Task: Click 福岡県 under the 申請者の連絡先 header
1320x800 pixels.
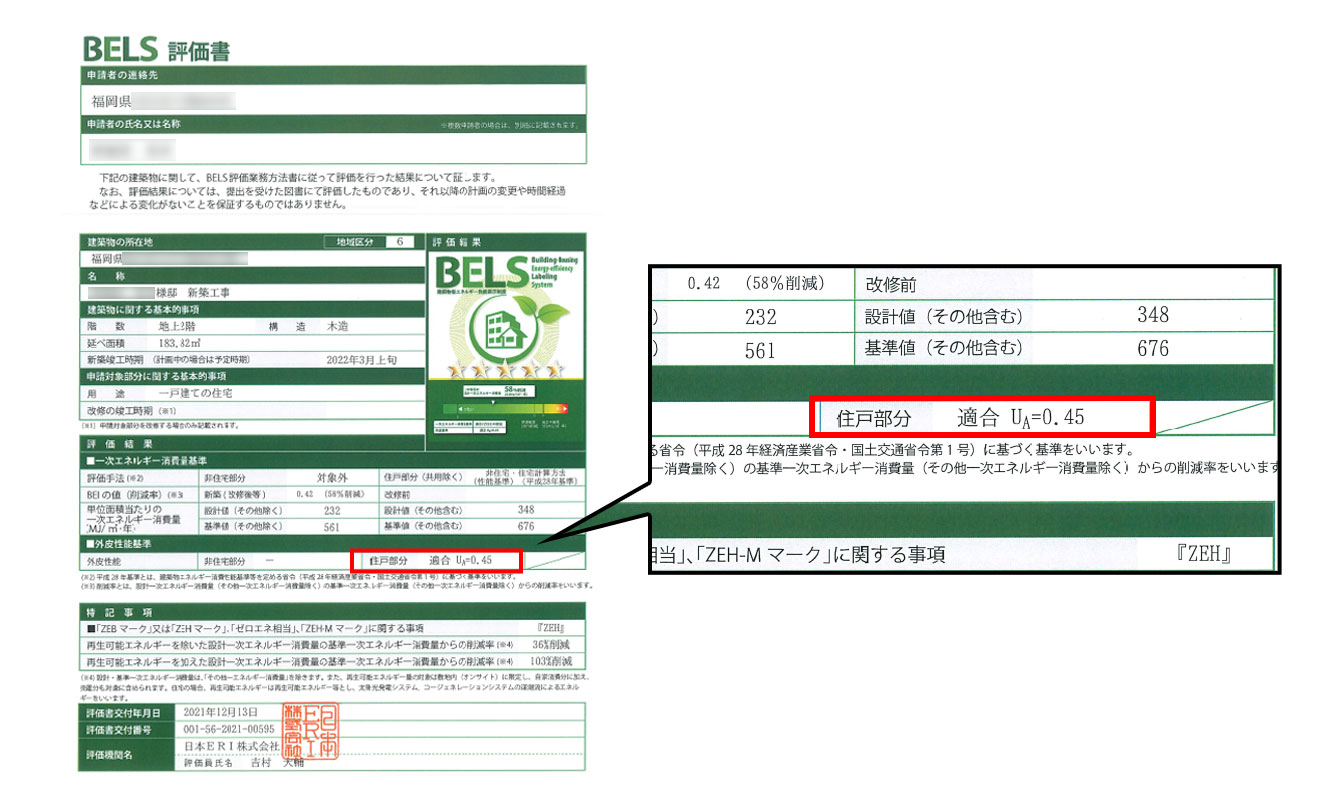Action: [x=111, y=100]
